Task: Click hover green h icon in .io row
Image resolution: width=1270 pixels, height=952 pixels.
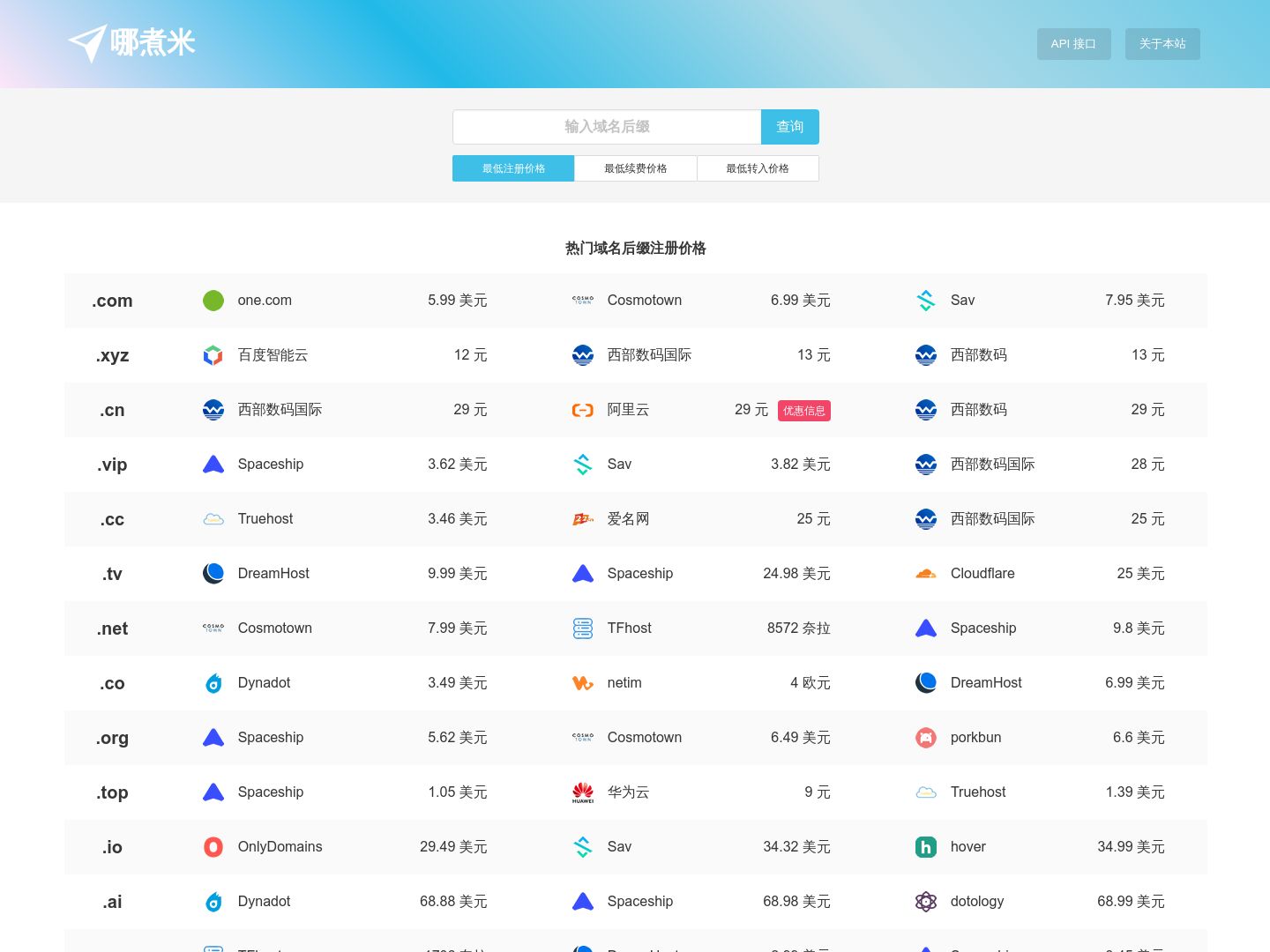Action: click(926, 847)
